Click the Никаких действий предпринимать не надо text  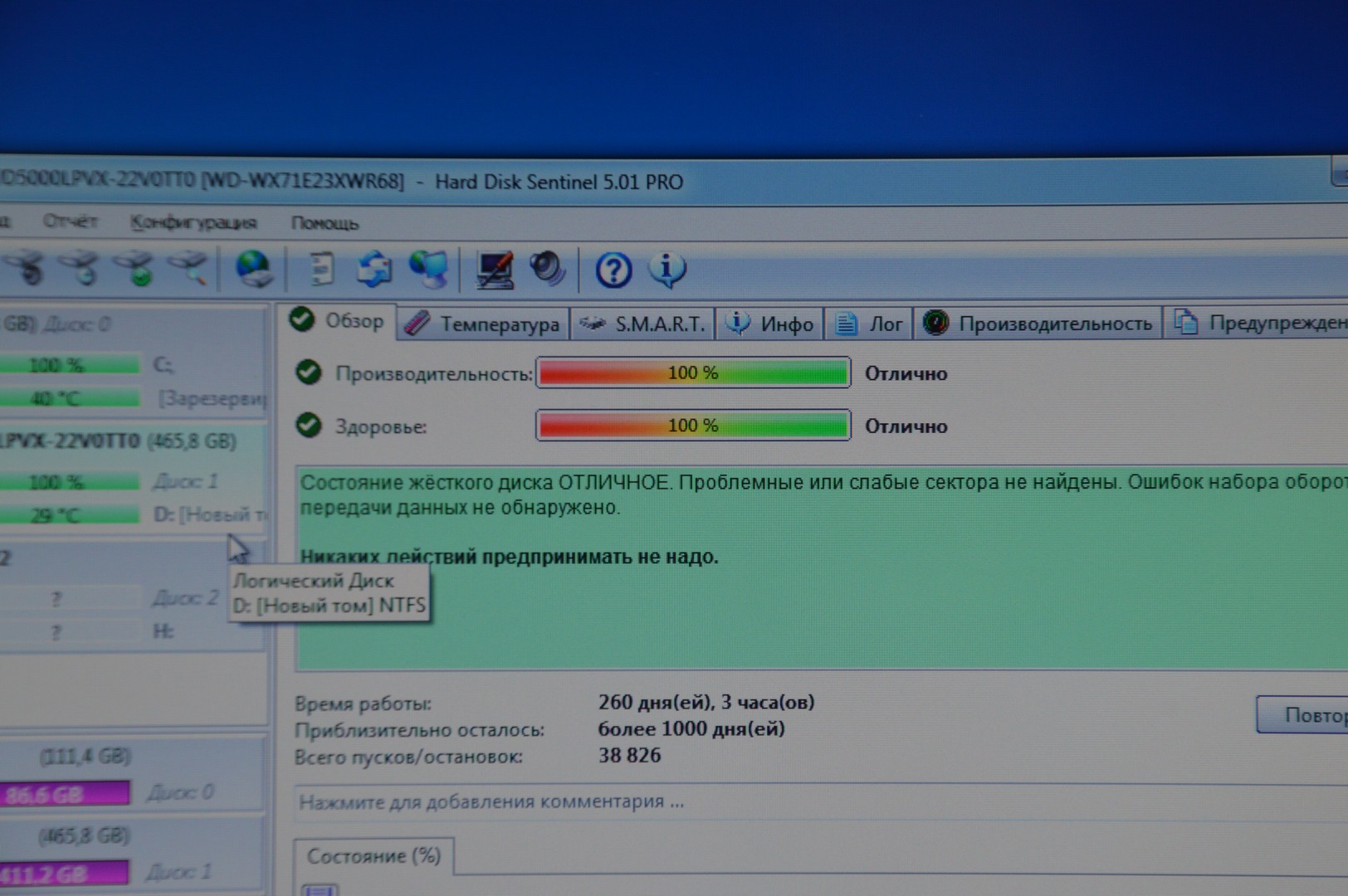(x=510, y=556)
